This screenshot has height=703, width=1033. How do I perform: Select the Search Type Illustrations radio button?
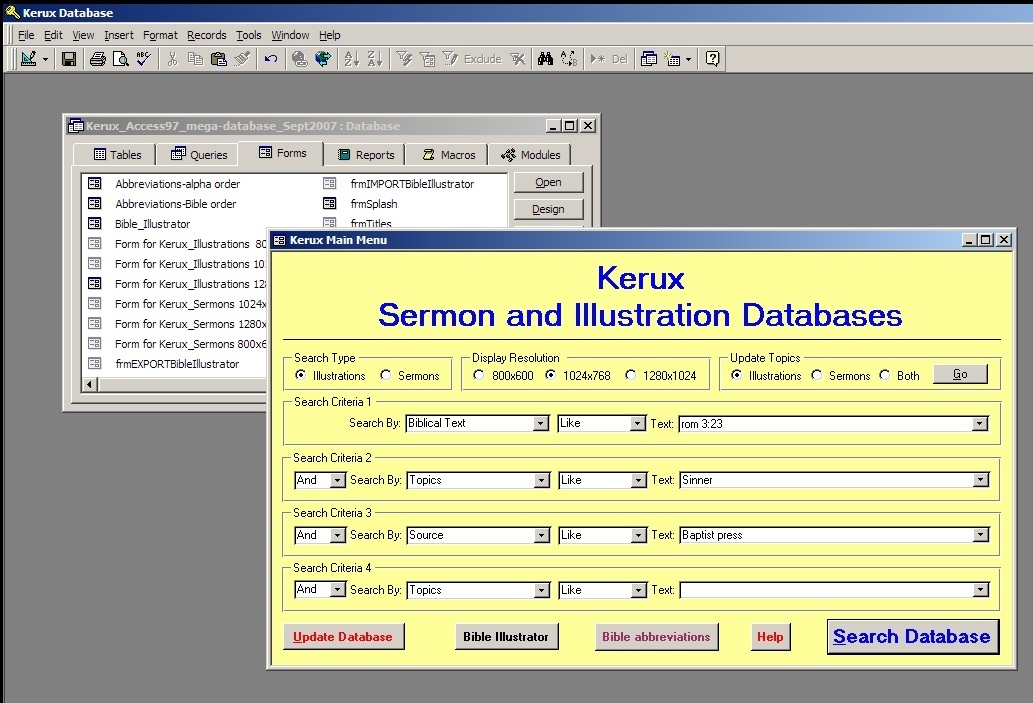300,375
